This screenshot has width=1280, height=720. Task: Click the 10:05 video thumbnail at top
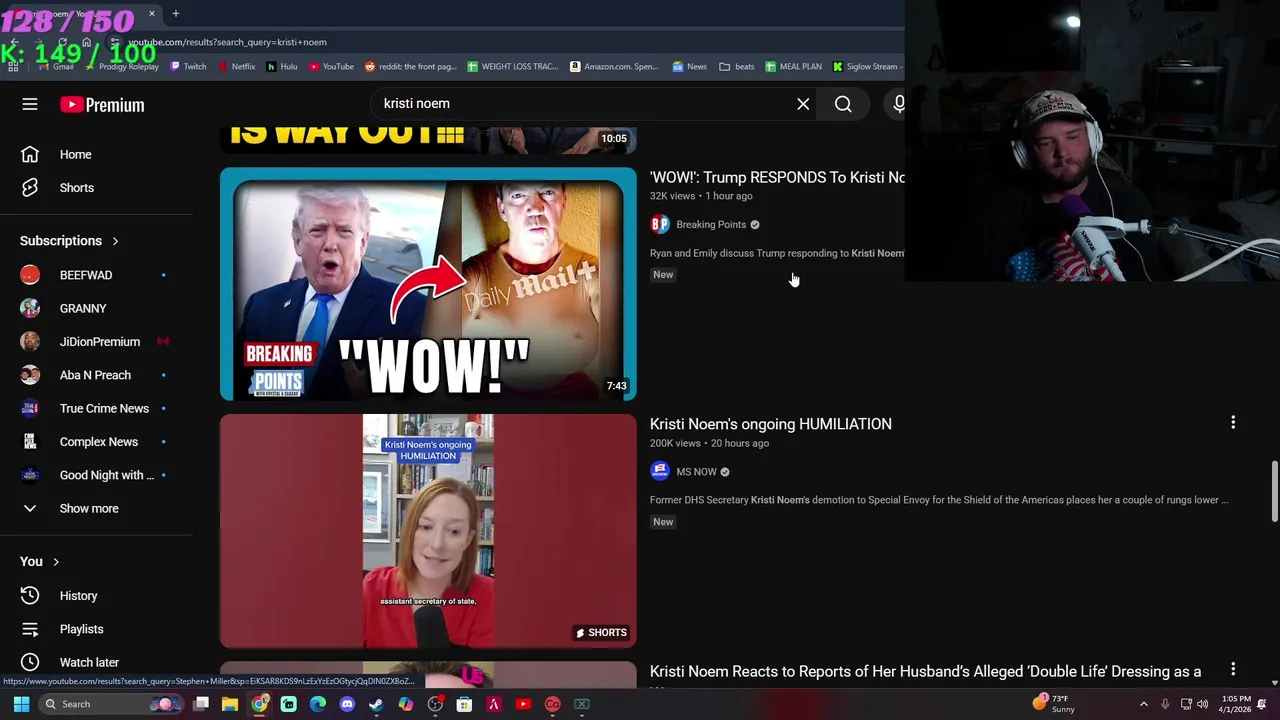coord(428,139)
